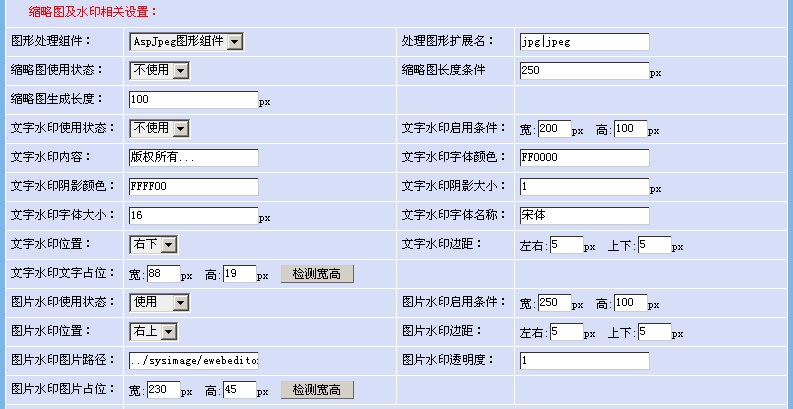The image size is (793, 409).
Task: Click the 缩略图长度条件 input field
Action: coord(585,71)
